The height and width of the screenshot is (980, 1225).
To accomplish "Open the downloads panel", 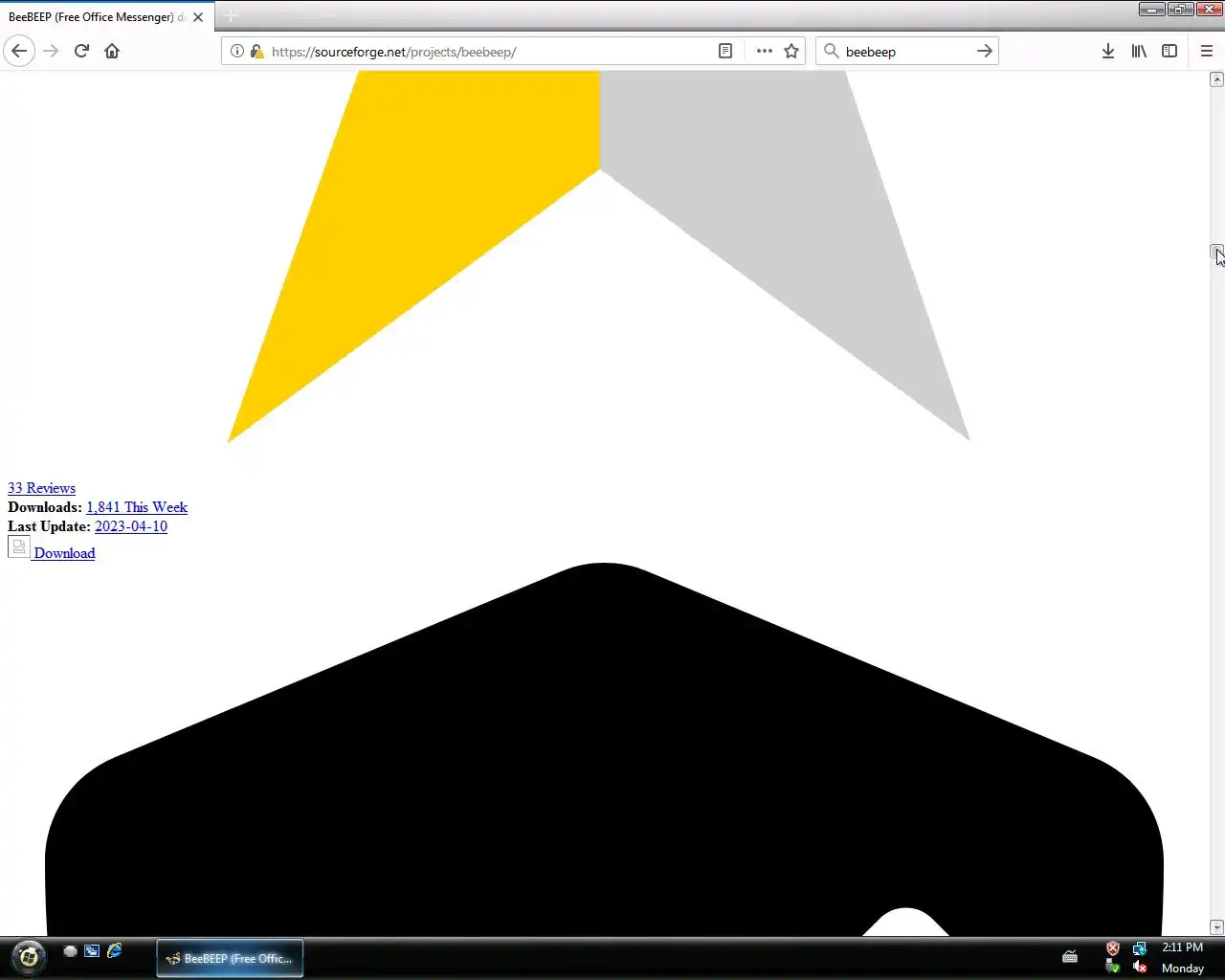I will 1108,51.
